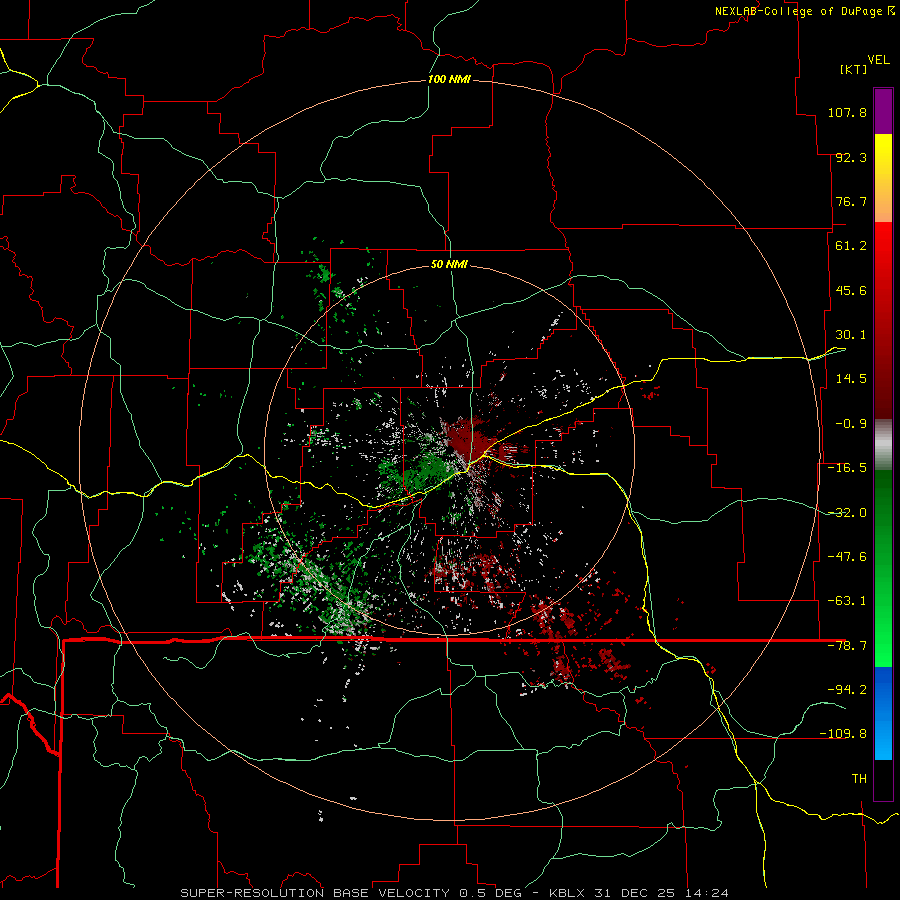Click the 14.5 velocity scale value
The width and height of the screenshot is (900, 900).
[x=851, y=379]
